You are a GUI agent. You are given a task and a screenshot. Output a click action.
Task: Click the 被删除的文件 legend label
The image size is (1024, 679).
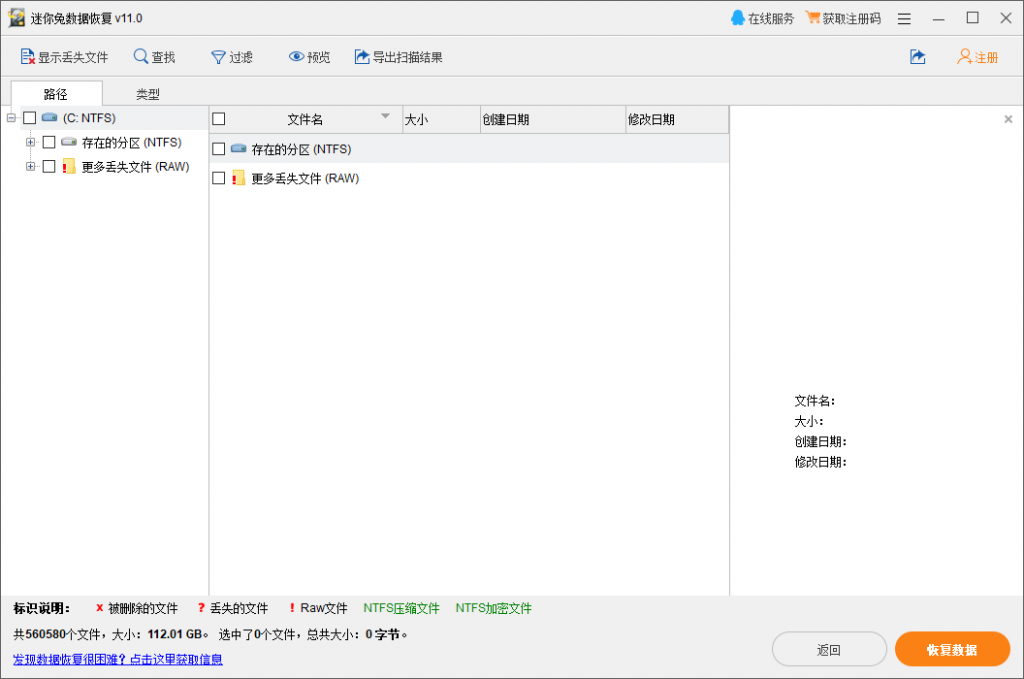[x=142, y=608]
